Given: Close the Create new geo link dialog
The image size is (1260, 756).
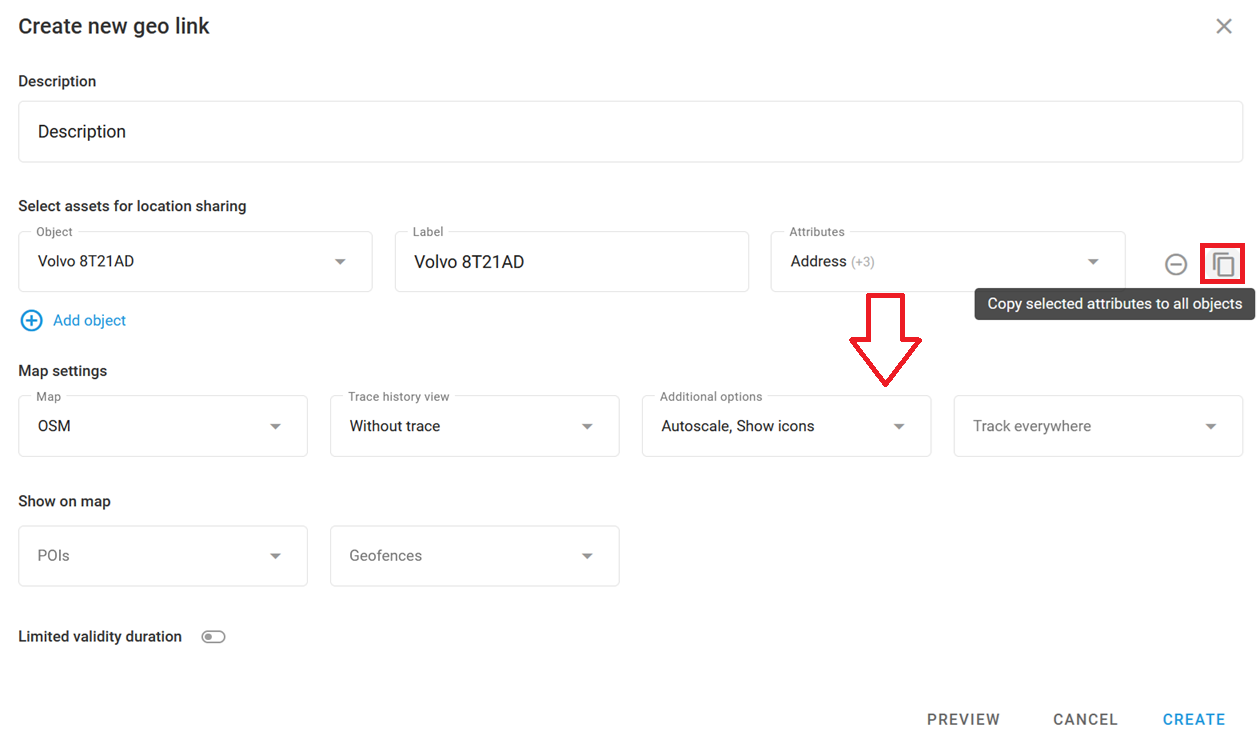Looking at the screenshot, I should tap(1223, 27).
